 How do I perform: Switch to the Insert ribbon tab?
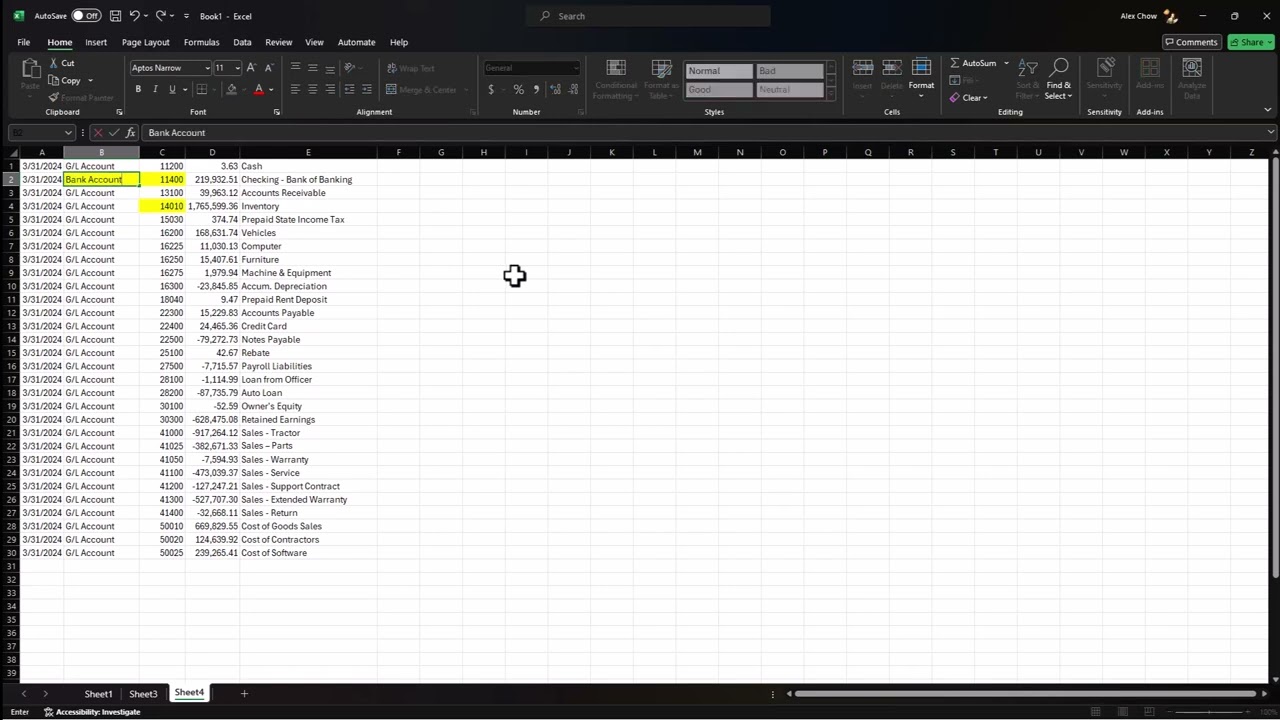[x=96, y=42]
